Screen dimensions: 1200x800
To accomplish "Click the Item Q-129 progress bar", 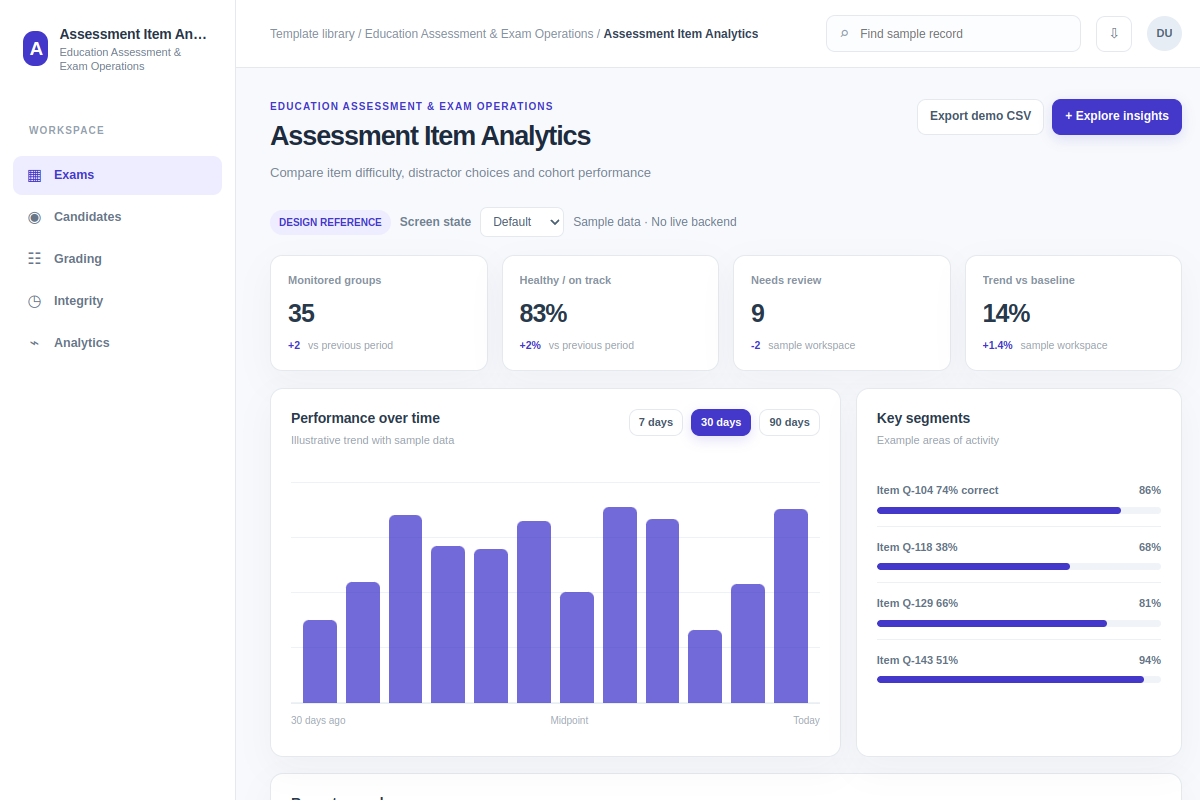I will pos(1019,623).
